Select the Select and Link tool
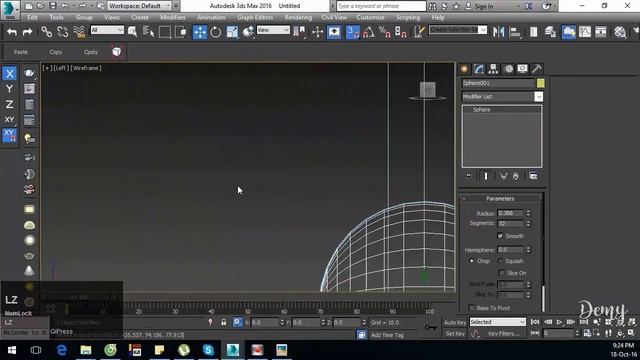 tap(47, 32)
